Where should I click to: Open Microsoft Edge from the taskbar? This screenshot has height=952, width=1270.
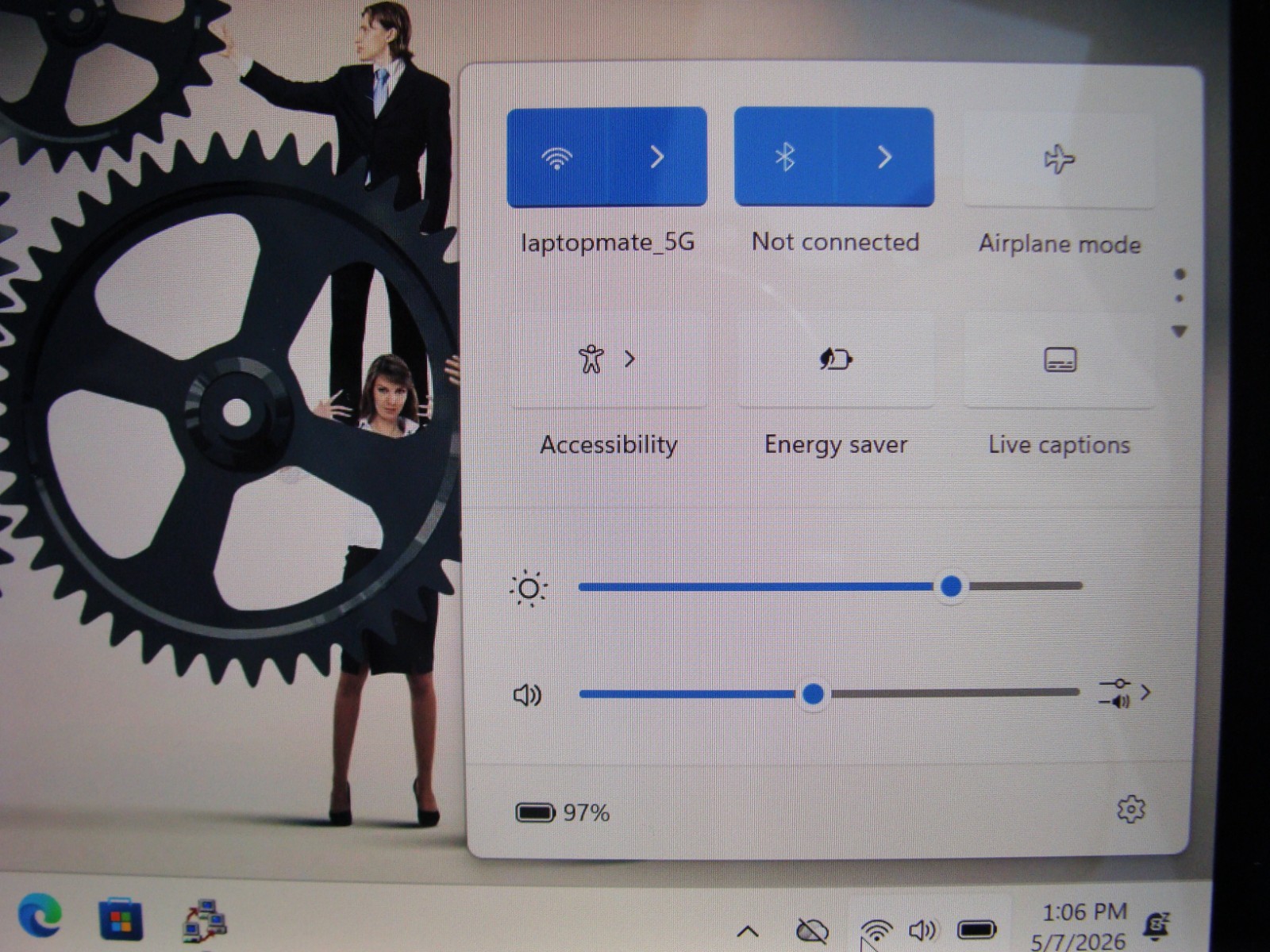[x=40, y=915]
